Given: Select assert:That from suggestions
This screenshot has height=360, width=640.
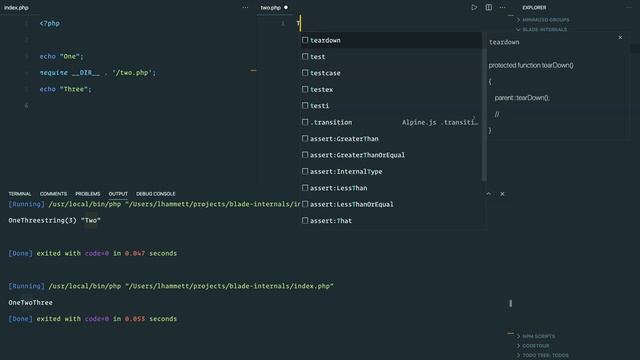Looking at the screenshot, I should point(391,220).
